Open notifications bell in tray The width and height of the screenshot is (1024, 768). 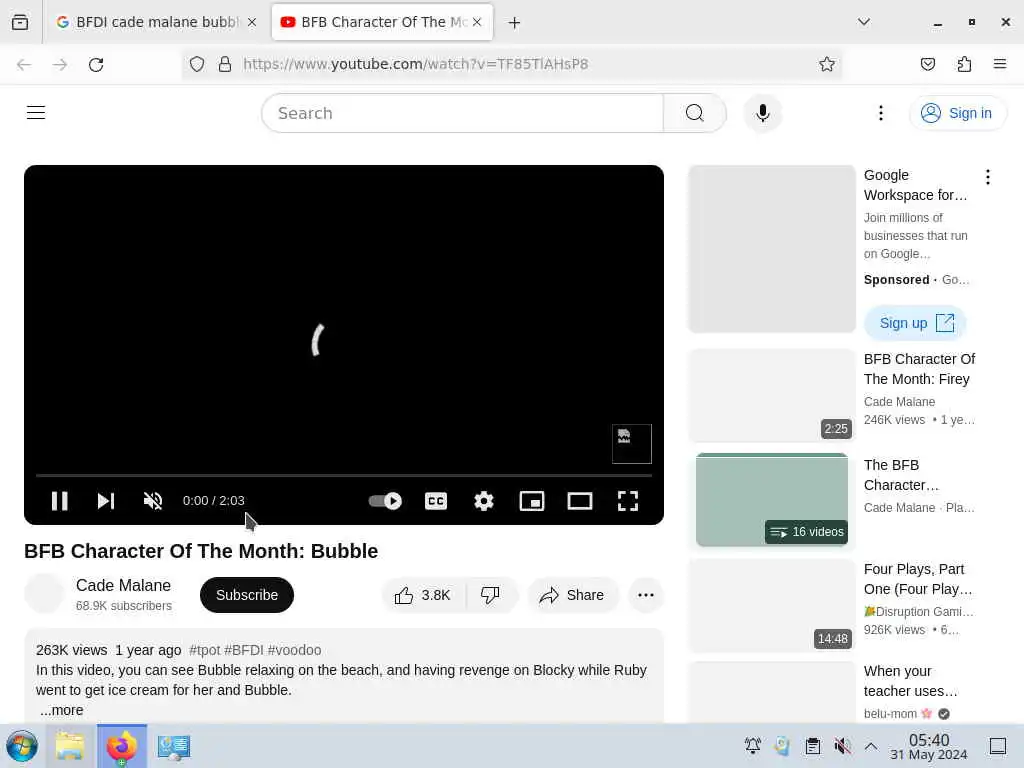753,746
